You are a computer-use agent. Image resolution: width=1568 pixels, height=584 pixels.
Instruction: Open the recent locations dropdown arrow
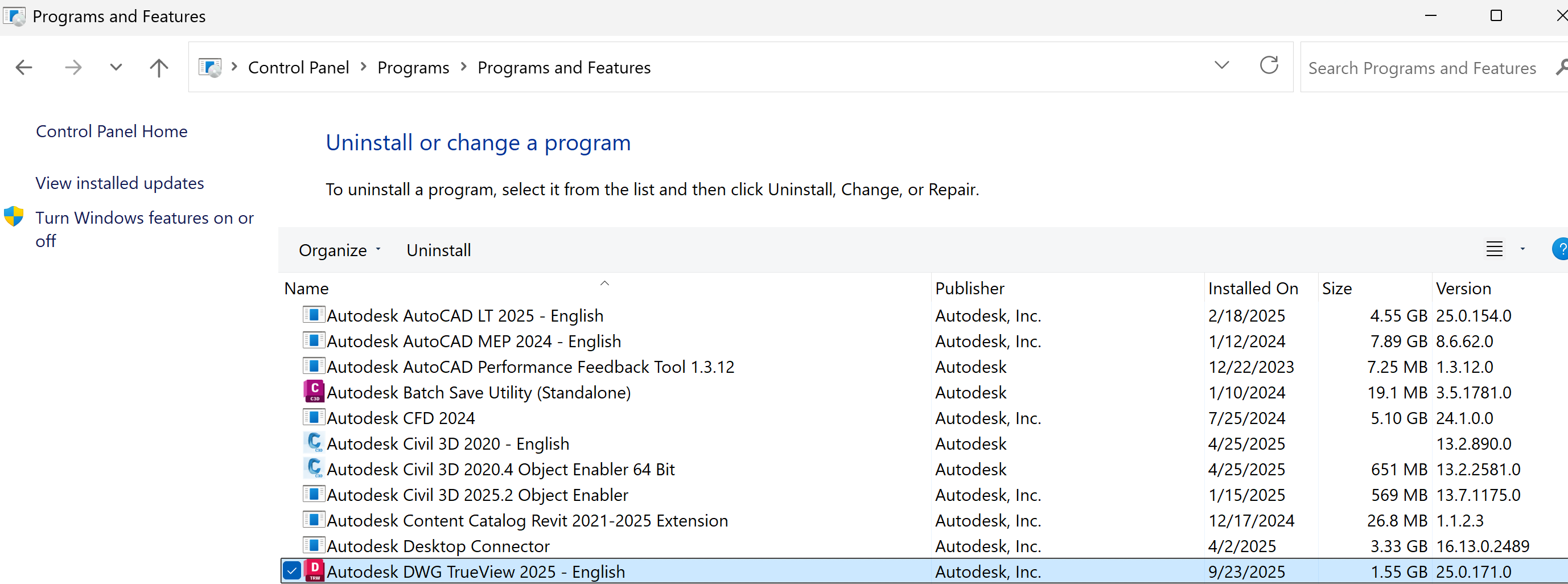(116, 67)
